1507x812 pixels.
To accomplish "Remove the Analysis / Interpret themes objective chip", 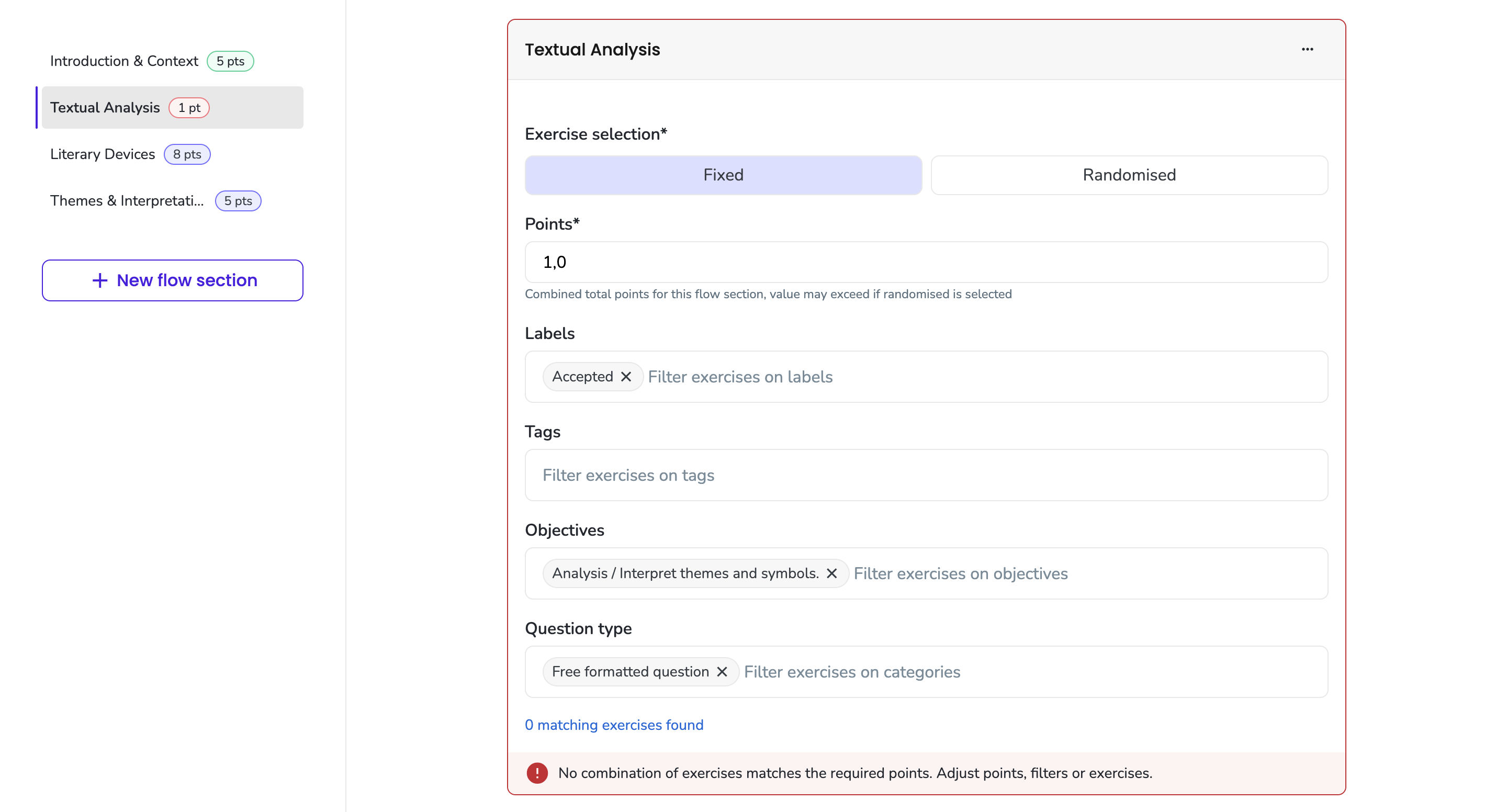I will 831,573.
